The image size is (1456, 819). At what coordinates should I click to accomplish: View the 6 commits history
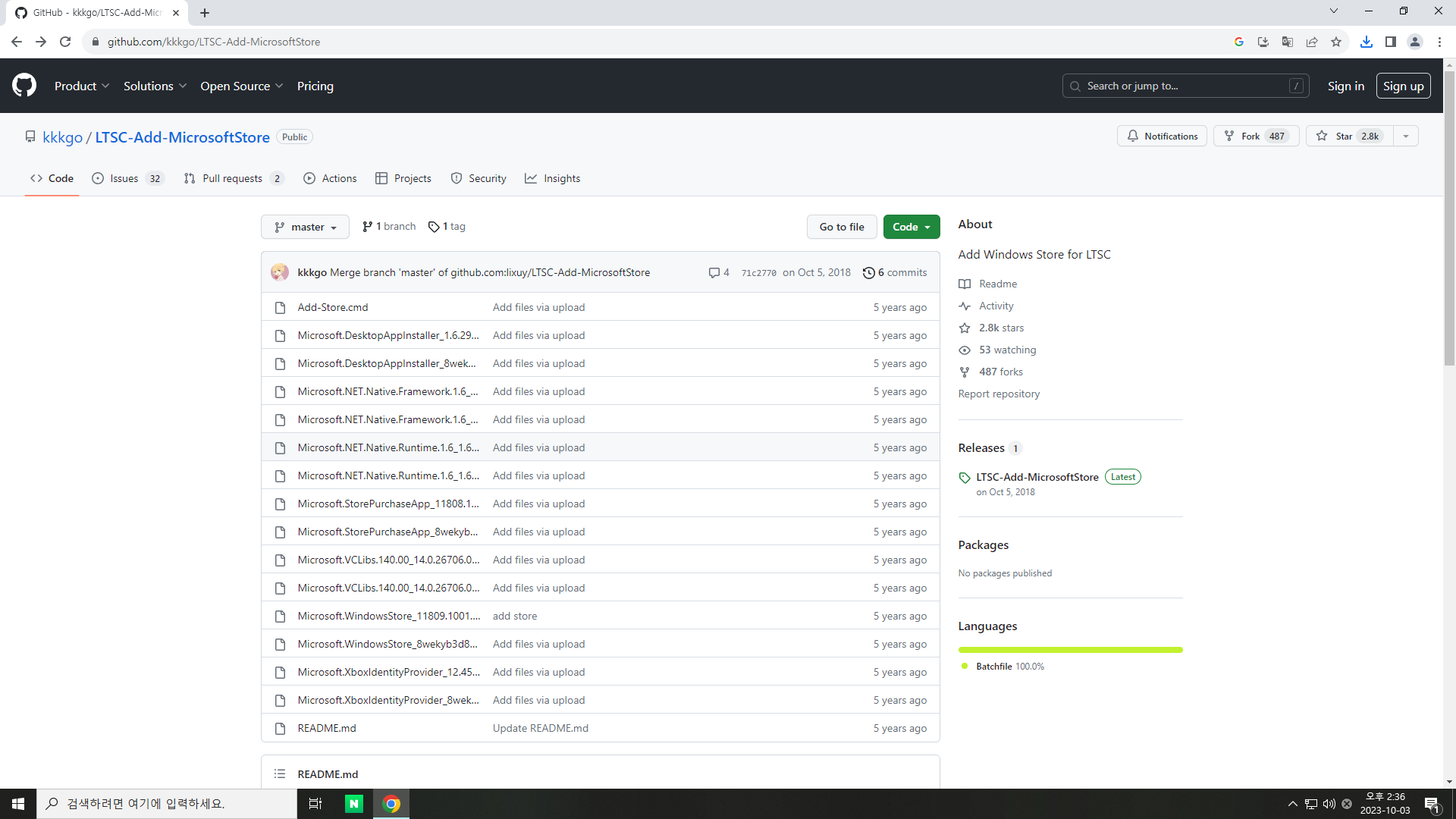pyautogui.click(x=895, y=272)
